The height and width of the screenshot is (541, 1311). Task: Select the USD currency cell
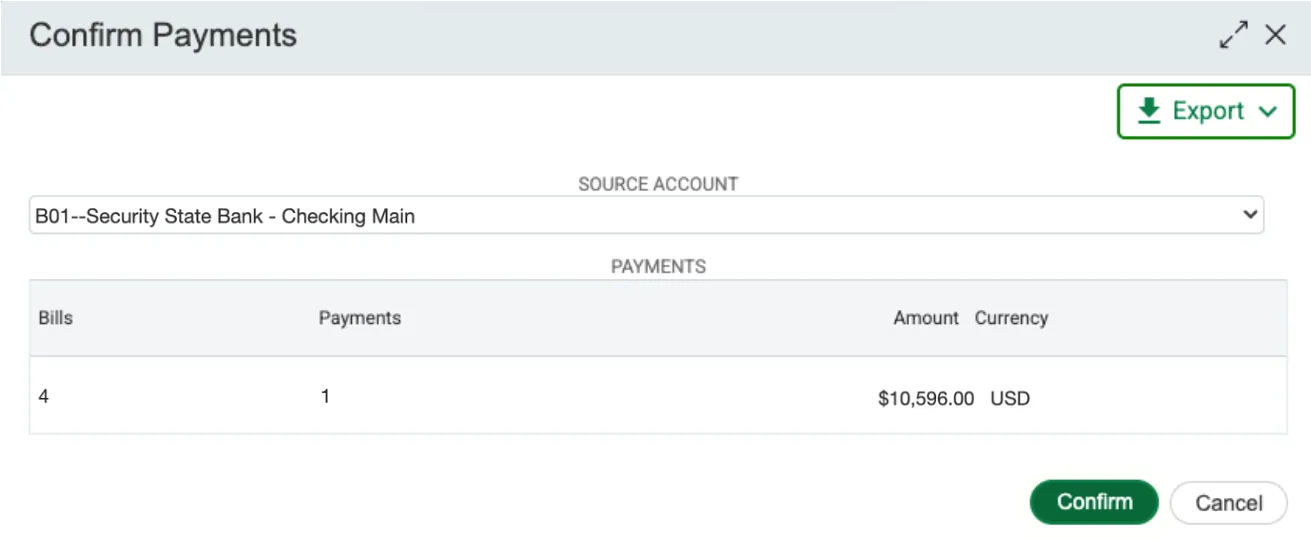(1010, 398)
